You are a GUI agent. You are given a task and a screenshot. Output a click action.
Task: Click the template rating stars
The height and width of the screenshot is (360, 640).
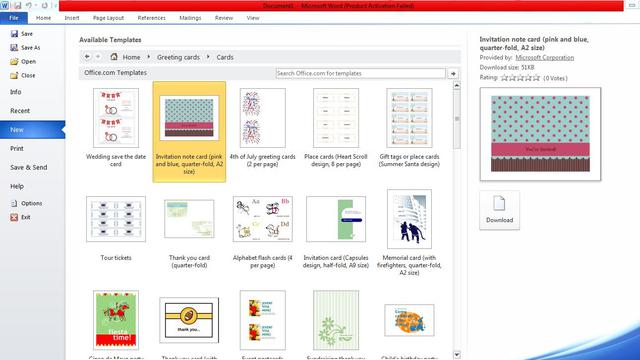520,78
